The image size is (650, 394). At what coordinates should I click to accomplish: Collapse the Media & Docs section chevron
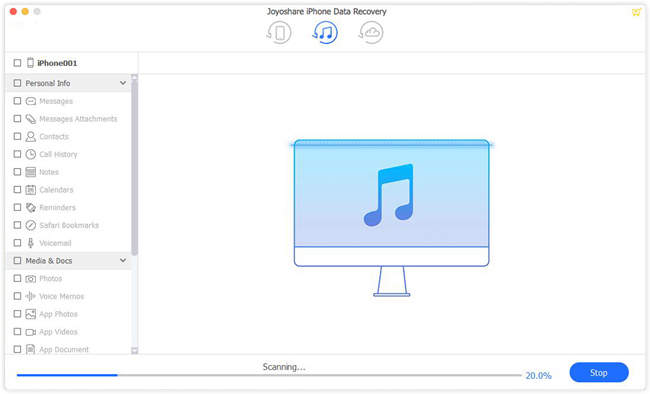point(123,260)
